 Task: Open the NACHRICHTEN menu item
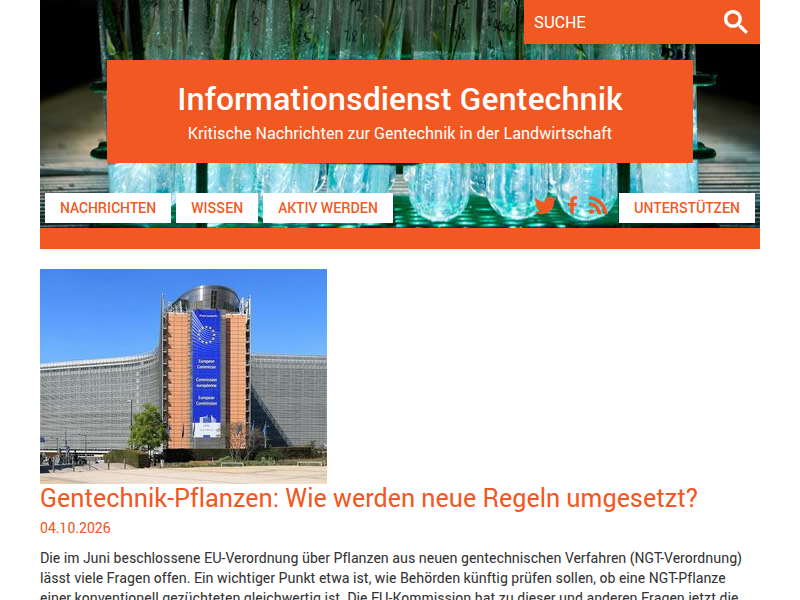(108, 208)
